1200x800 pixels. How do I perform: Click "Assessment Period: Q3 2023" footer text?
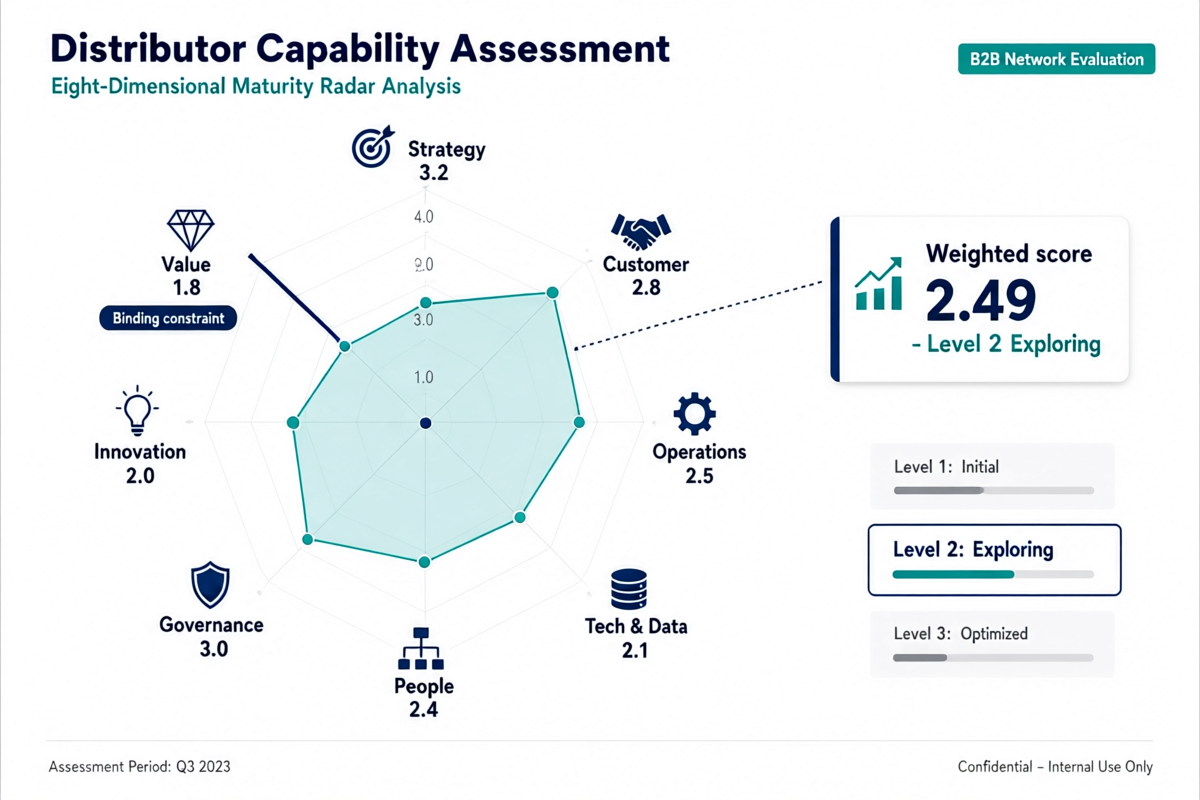(140, 767)
